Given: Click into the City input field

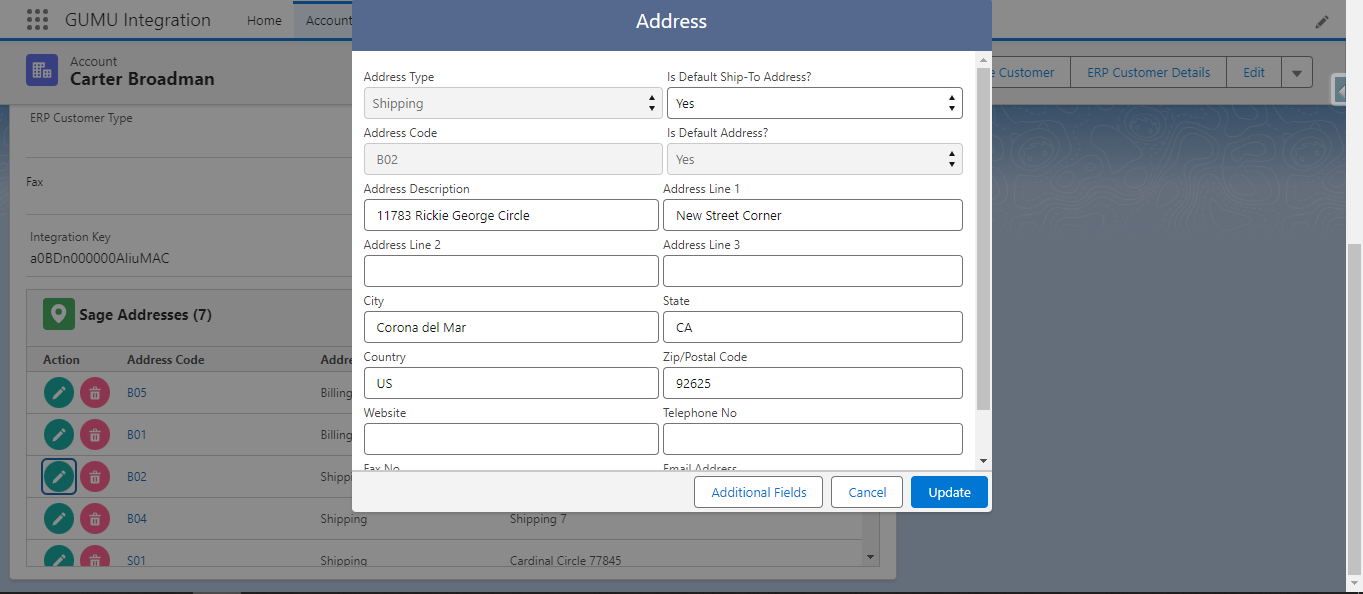Looking at the screenshot, I should pos(511,327).
